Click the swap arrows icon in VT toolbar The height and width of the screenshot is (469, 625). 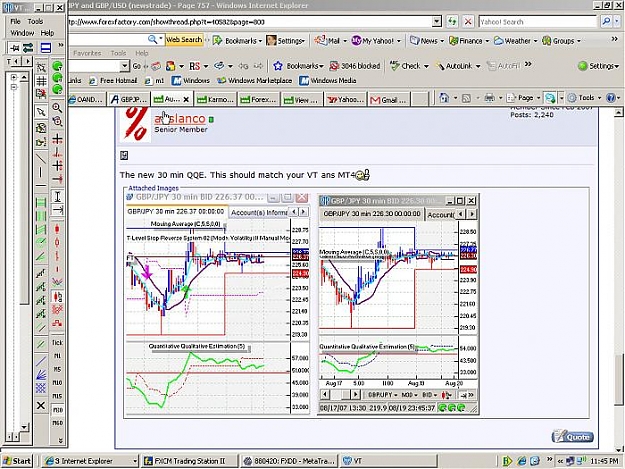[28, 48]
